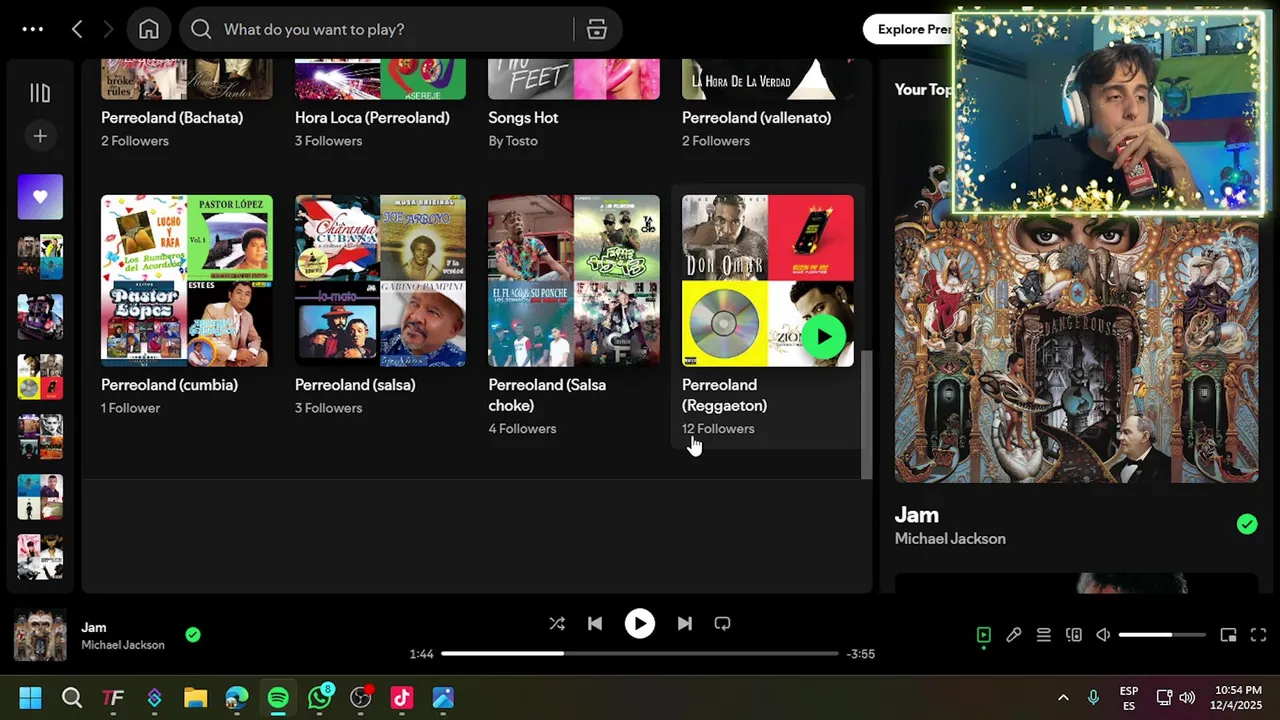Show lyrics with microphone icon
The height and width of the screenshot is (720, 1280).
1014,635
